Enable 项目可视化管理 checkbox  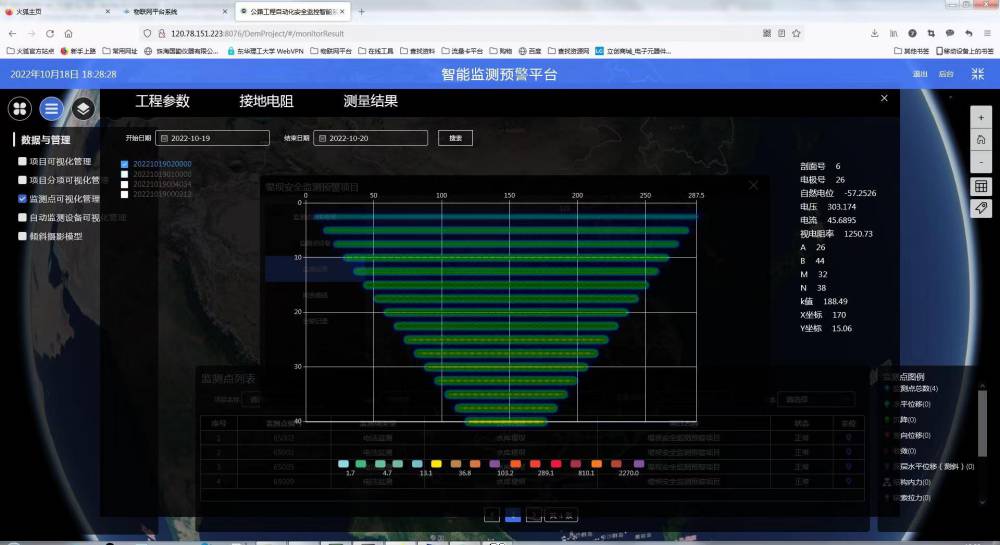(23, 161)
